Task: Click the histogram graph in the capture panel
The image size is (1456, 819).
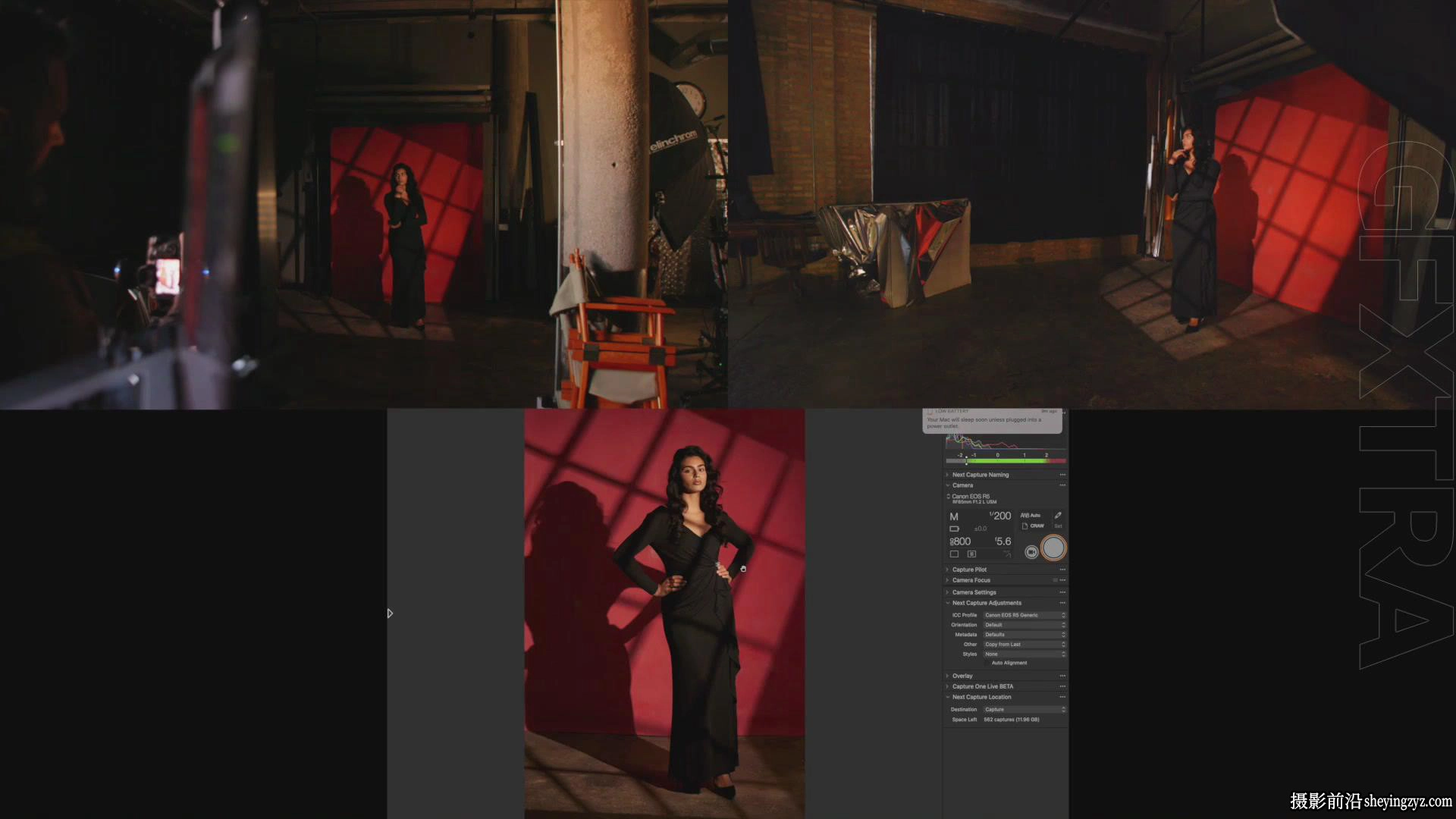Action: point(1006,443)
